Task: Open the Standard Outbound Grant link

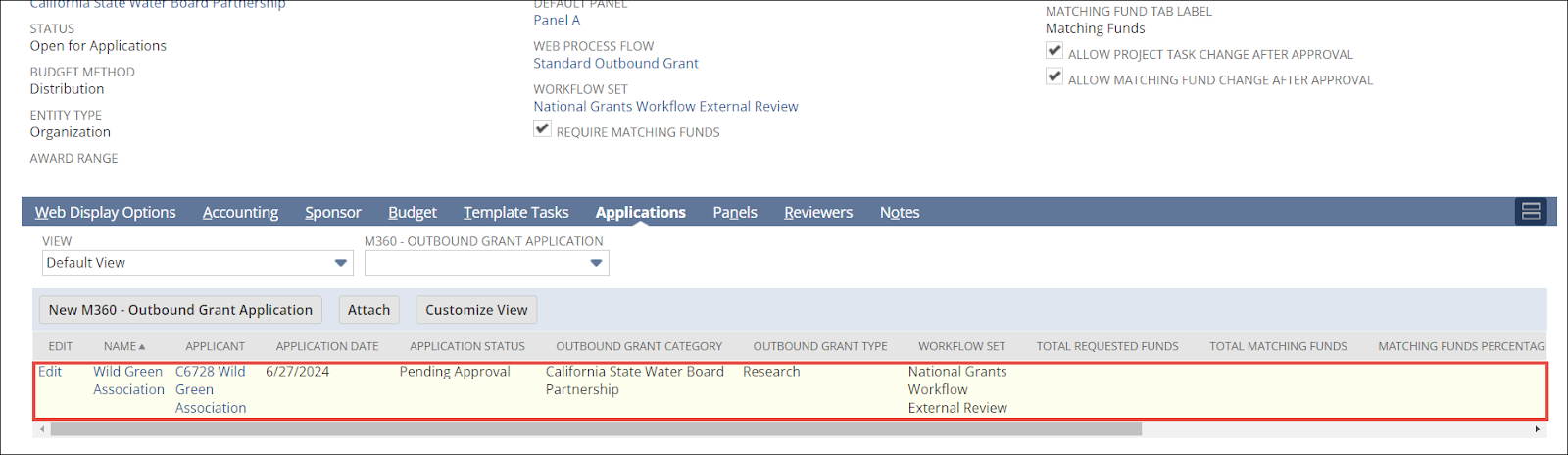Action: click(x=615, y=64)
